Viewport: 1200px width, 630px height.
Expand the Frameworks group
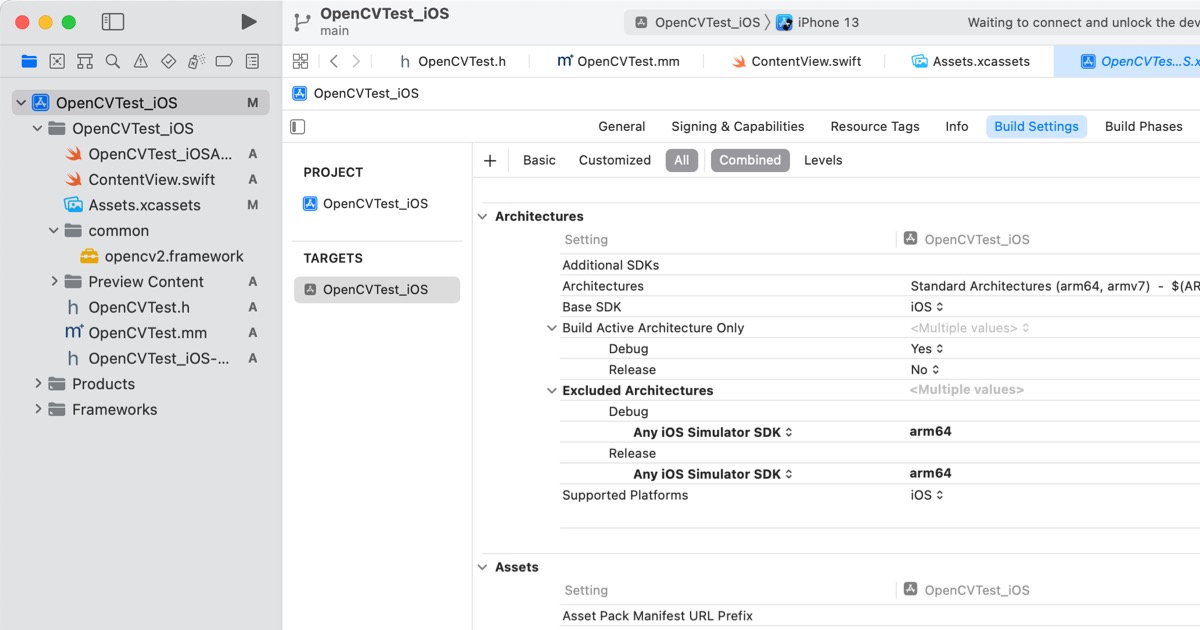(x=38, y=410)
